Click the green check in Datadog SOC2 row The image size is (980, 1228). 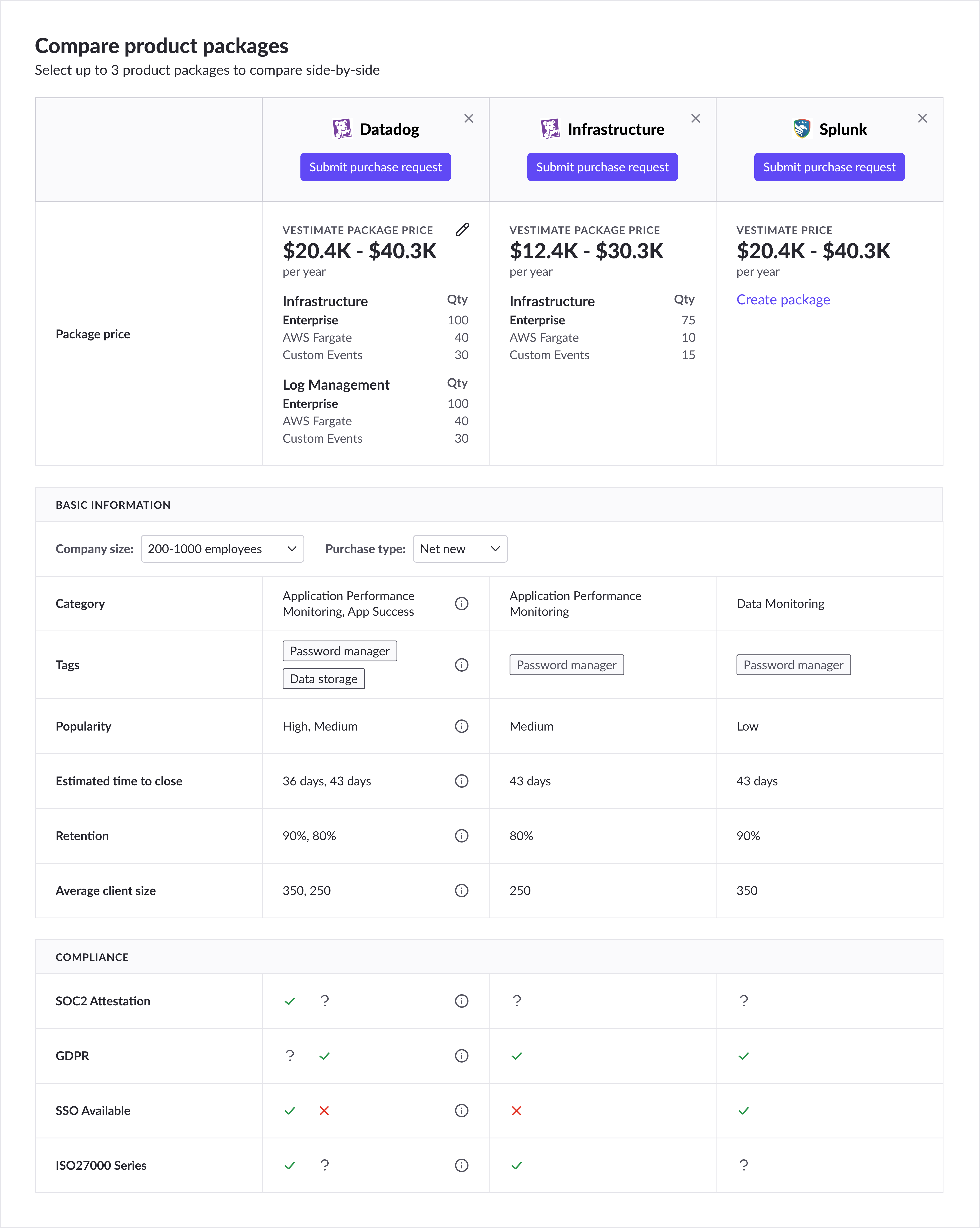coord(290,1001)
